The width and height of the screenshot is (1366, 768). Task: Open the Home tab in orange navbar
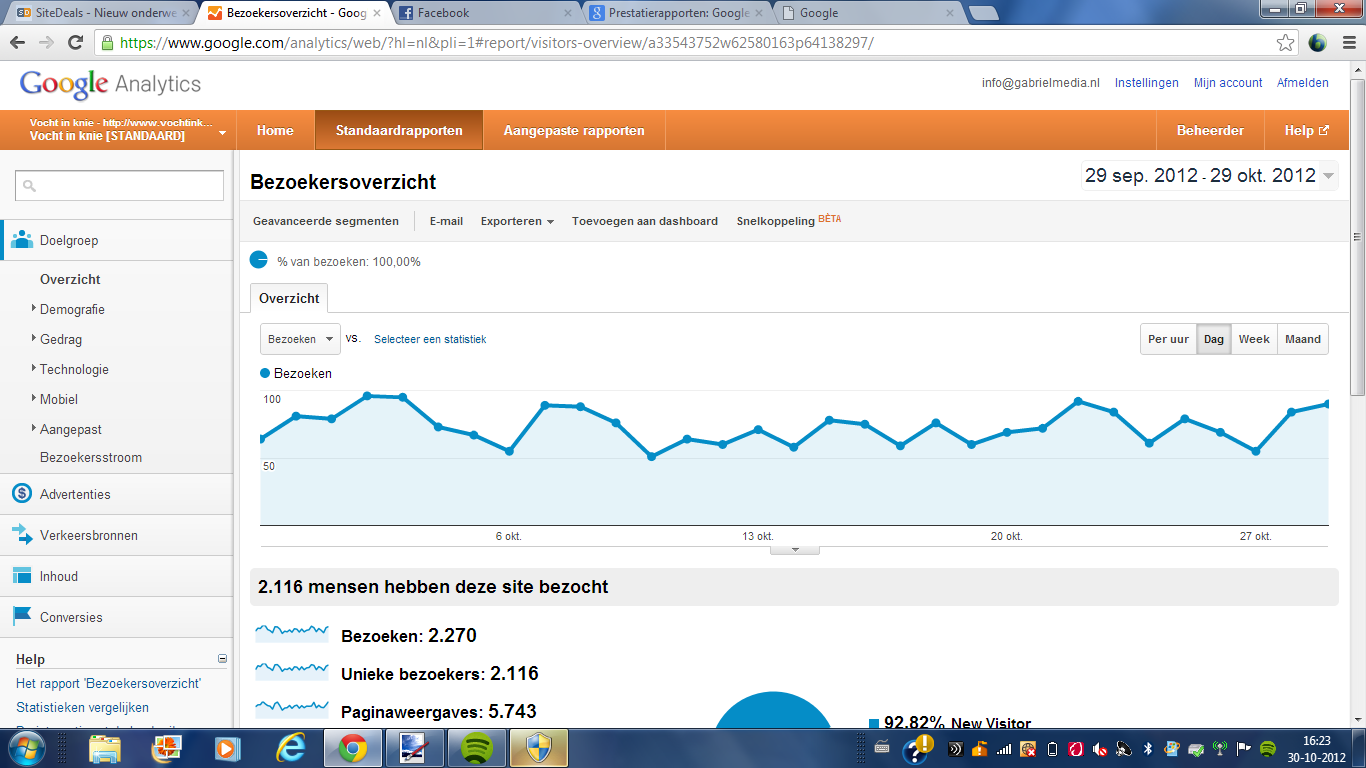[275, 130]
